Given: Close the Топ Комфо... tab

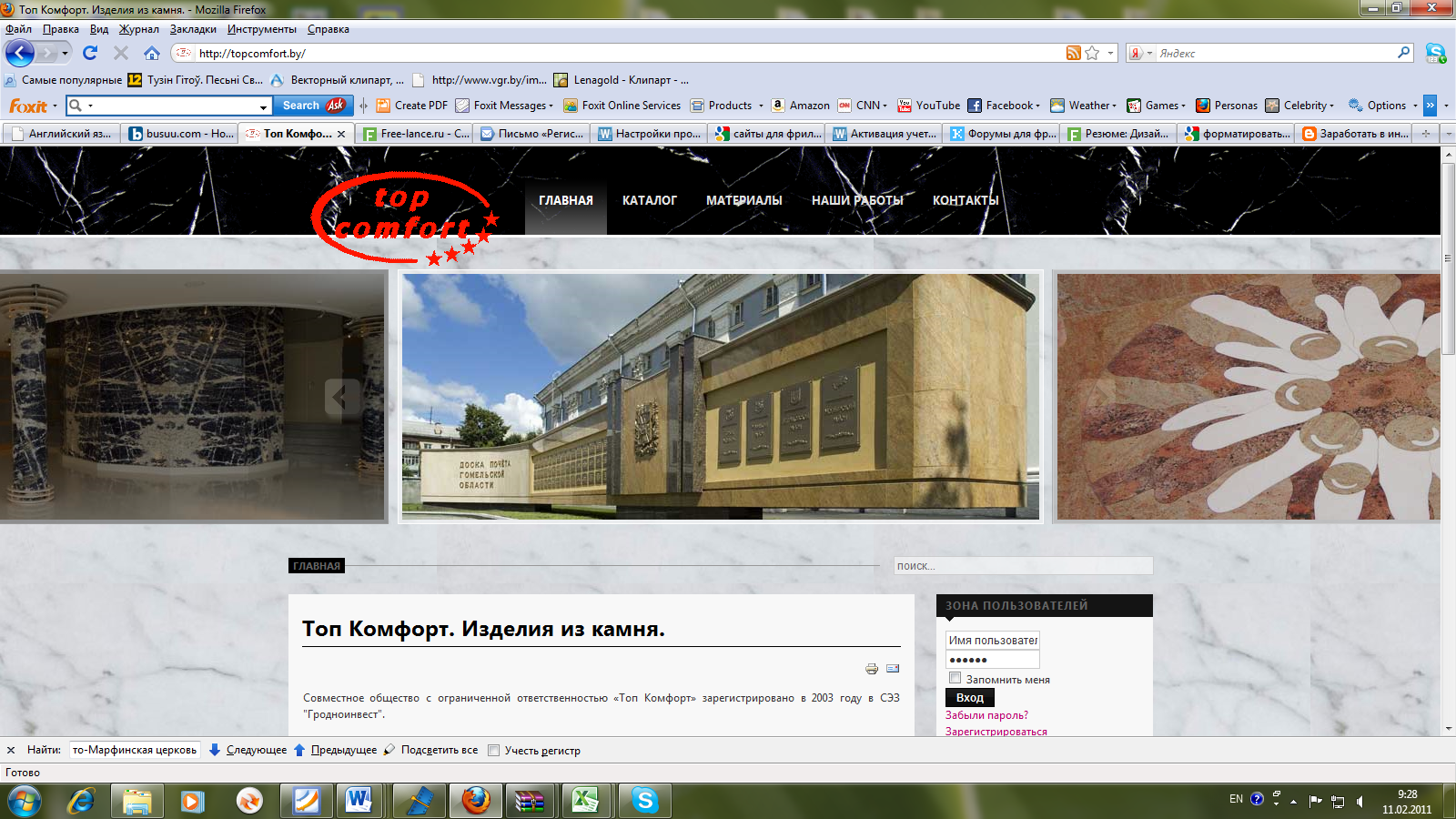Looking at the screenshot, I should point(341,134).
